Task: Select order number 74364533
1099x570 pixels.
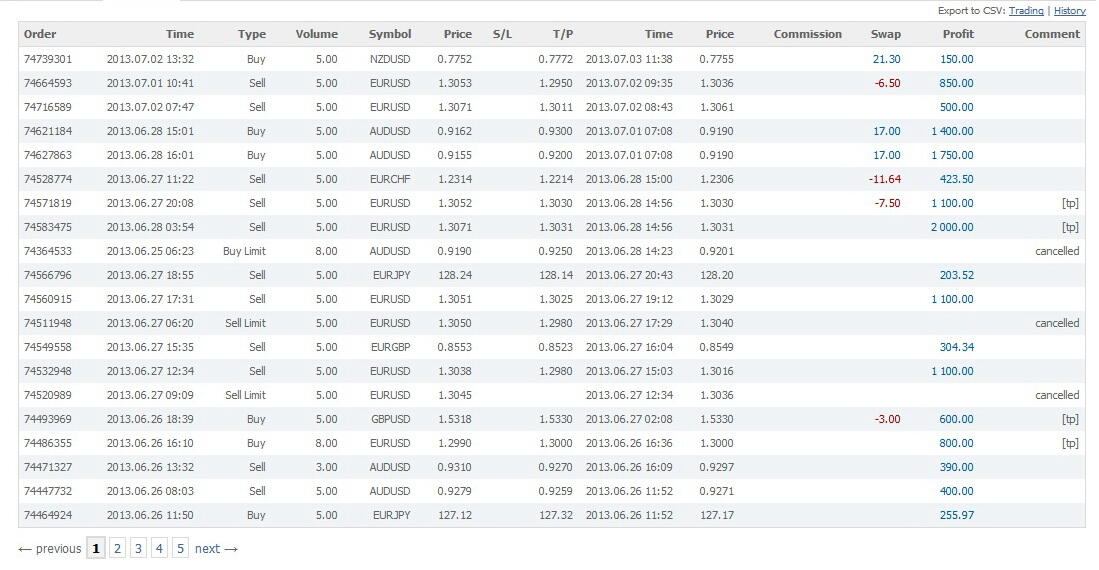Action: click(48, 251)
